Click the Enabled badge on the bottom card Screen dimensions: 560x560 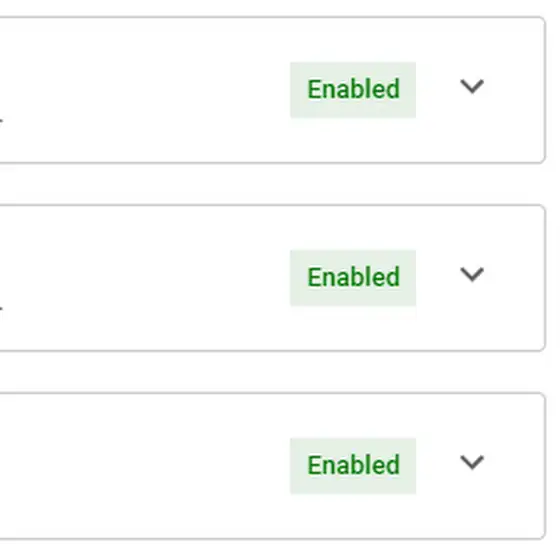click(x=353, y=465)
